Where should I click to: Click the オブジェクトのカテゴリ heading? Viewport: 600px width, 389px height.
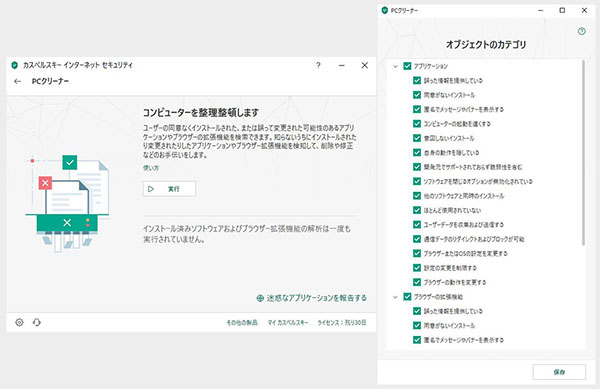(486, 45)
